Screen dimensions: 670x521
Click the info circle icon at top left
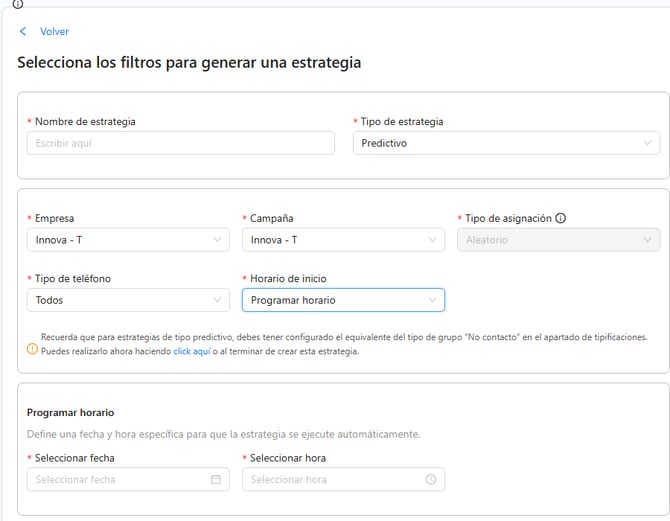coord(17,4)
